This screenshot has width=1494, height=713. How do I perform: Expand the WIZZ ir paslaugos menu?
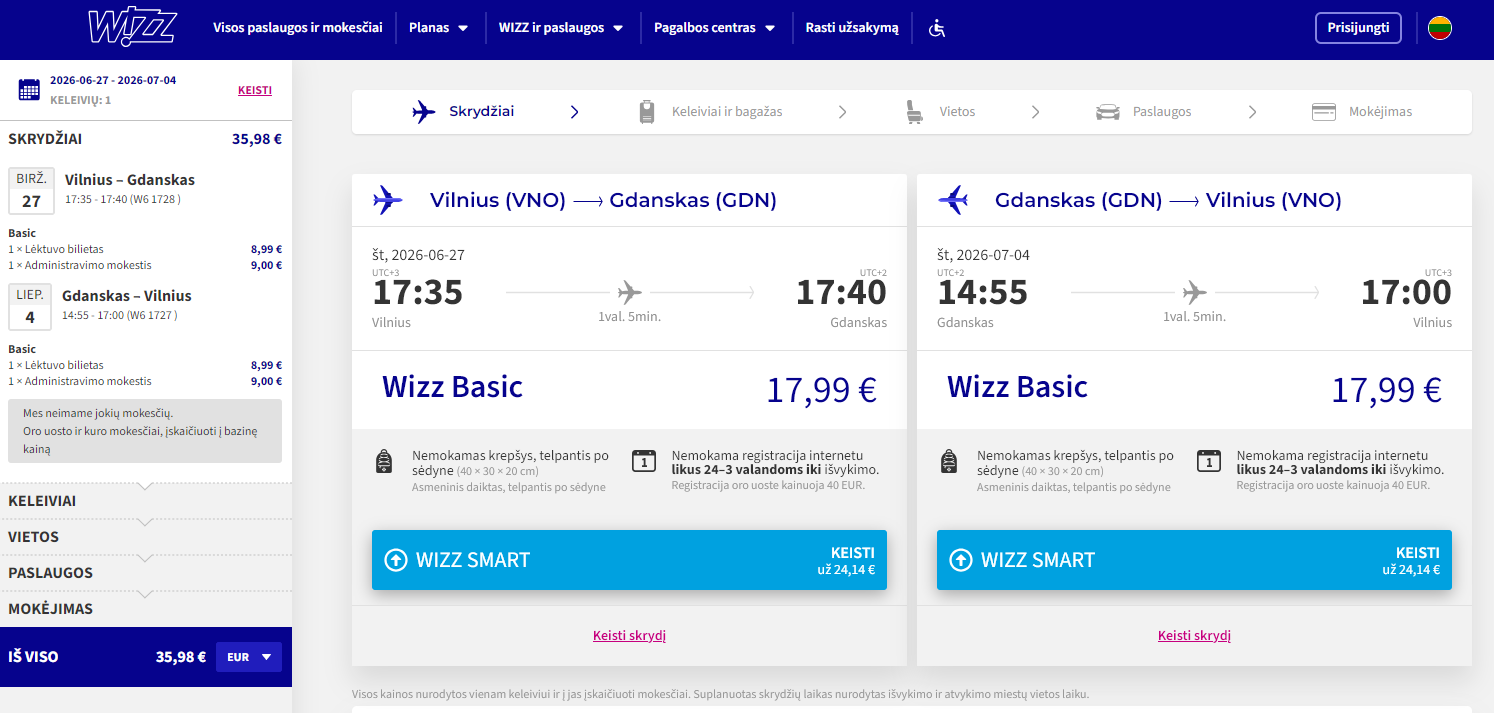[x=560, y=28]
